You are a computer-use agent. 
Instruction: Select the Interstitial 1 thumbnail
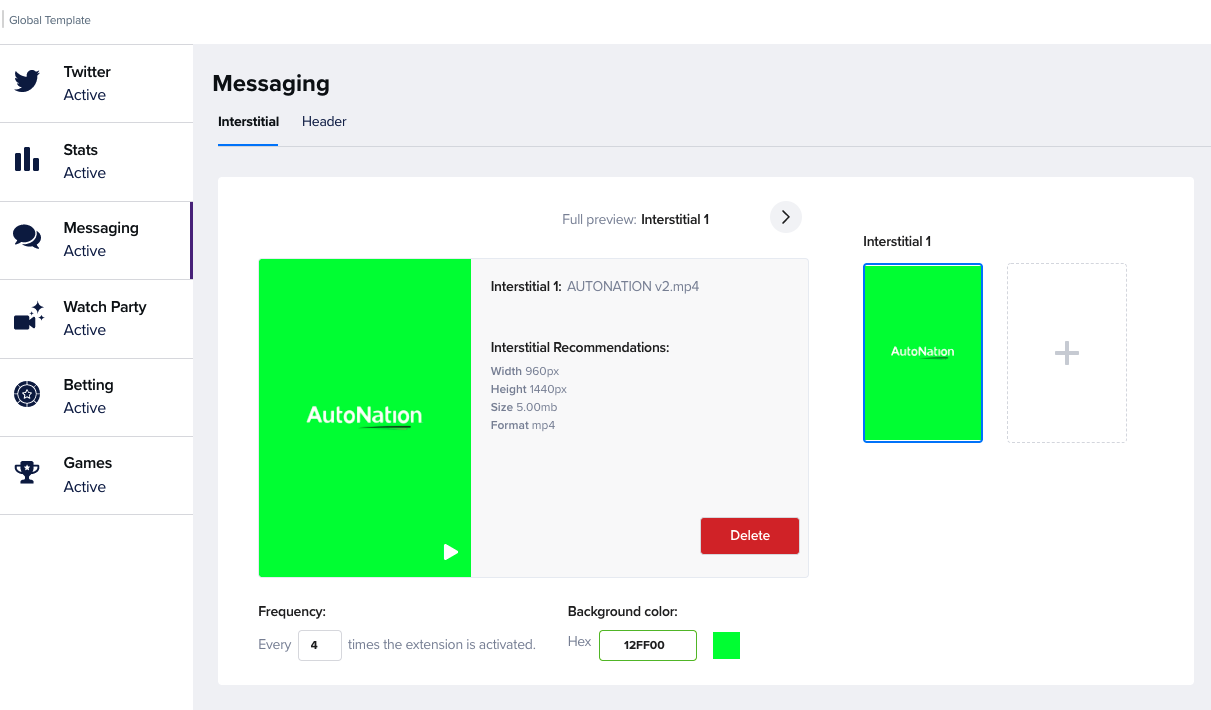923,353
